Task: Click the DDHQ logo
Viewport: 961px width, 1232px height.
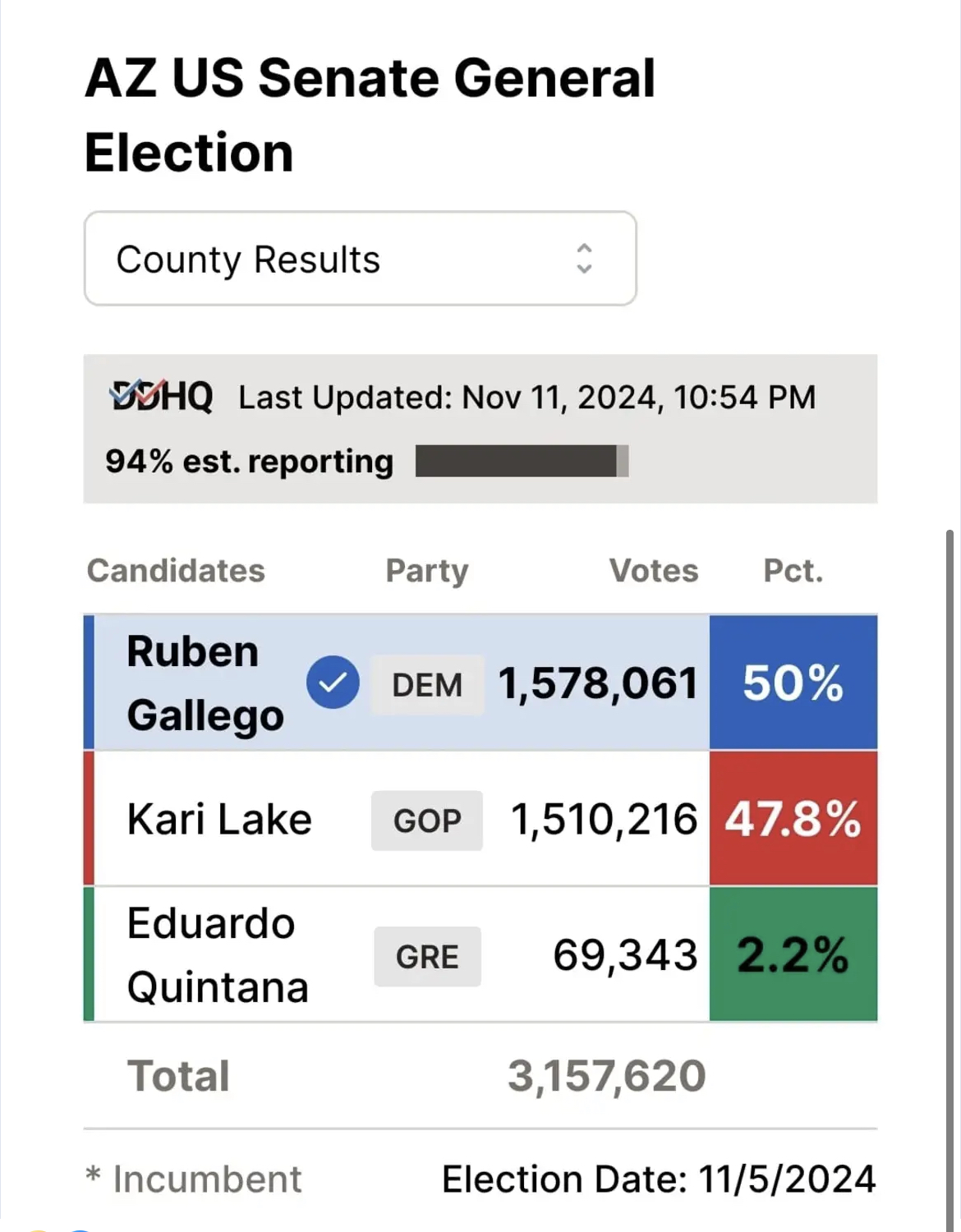Action: click(x=163, y=397)
